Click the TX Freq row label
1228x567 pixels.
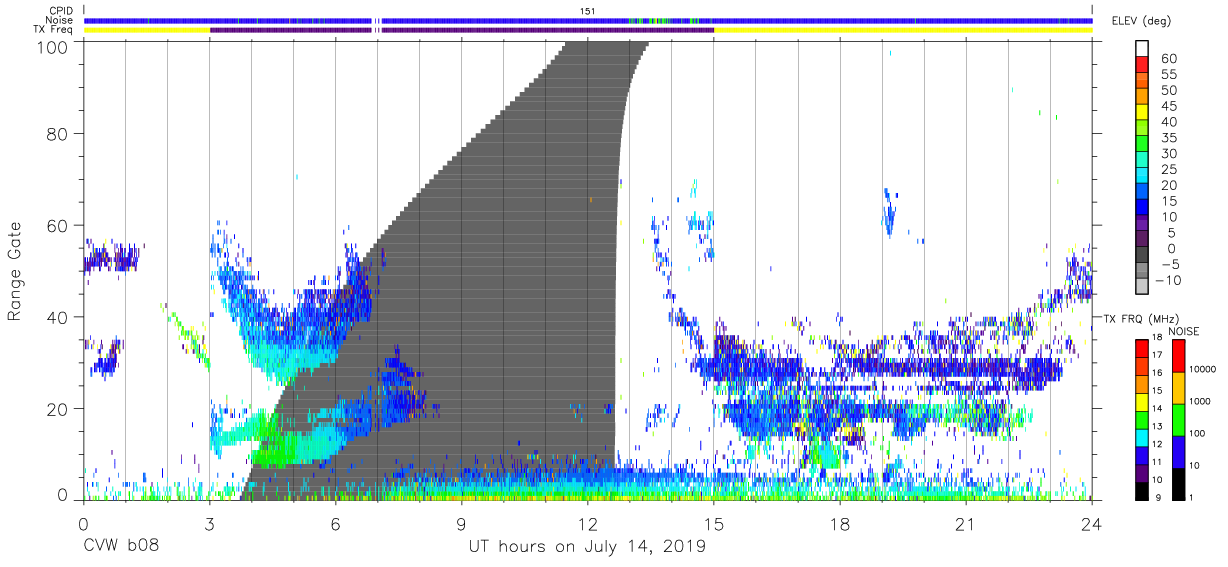[55, 29]
